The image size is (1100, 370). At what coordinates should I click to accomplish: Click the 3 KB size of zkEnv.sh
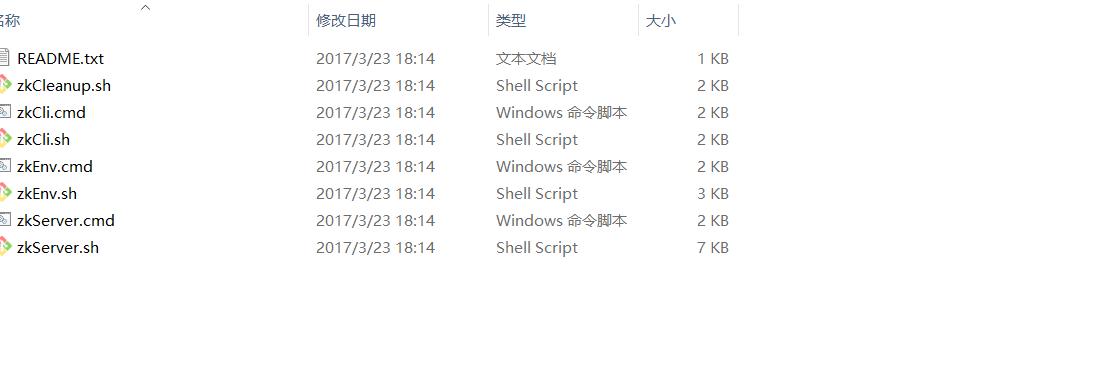(x=713, y=193)
